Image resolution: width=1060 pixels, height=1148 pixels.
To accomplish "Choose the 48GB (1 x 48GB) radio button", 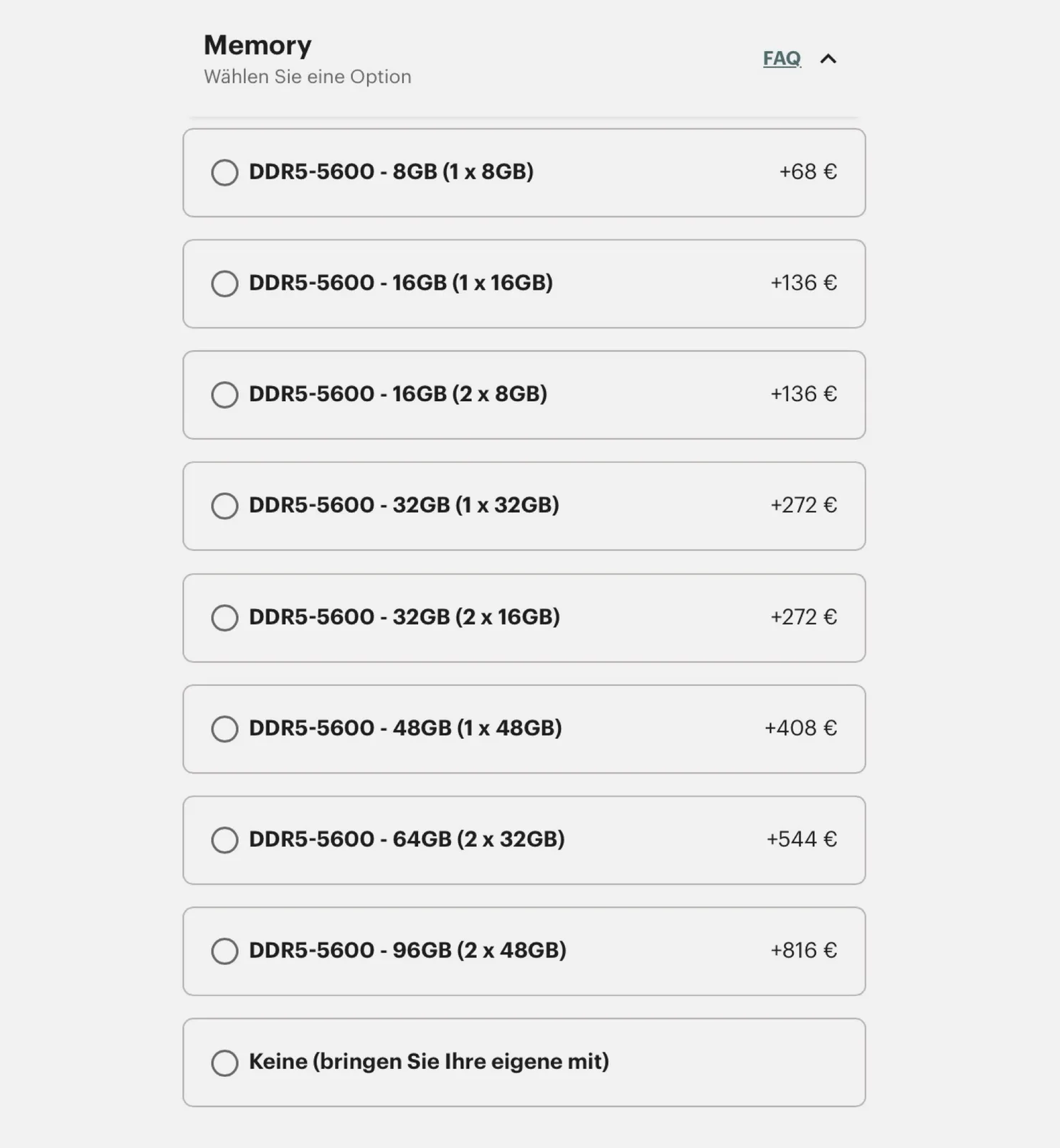I will click(224, 728).
